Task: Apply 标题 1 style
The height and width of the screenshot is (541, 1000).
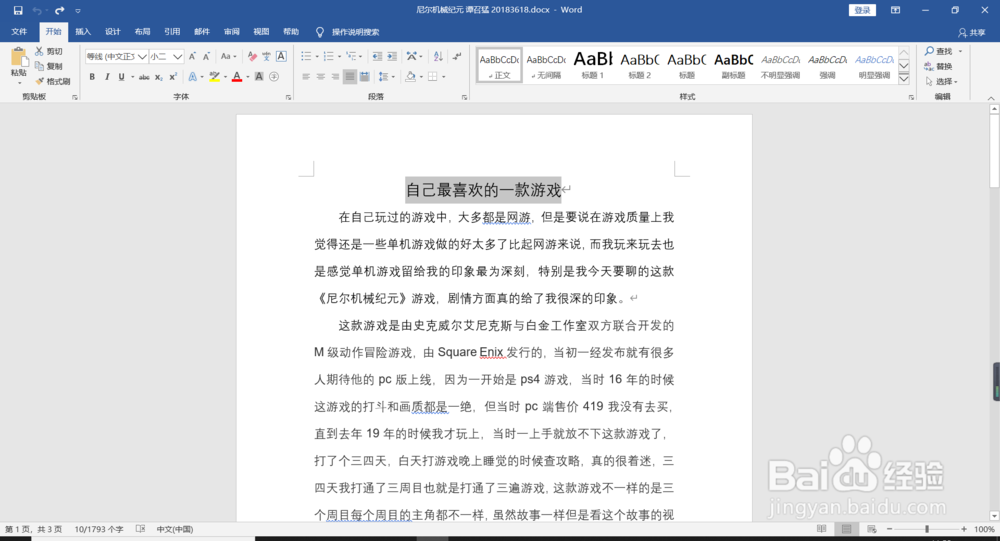Action: (592, 64)
